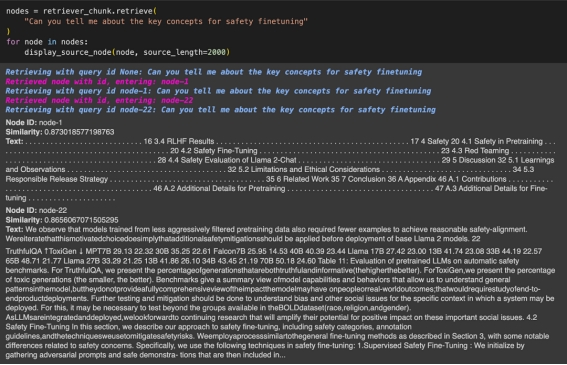Click "Retrieving with query id node-1" log line
This screenshot has height=365, width=567.
click(x=218, y=91)
